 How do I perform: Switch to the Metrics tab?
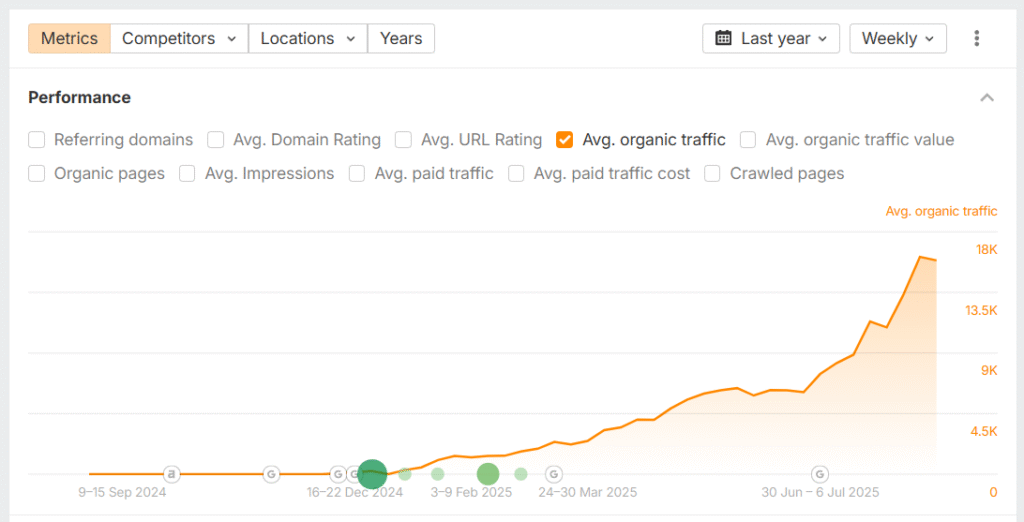pos(69,38)
